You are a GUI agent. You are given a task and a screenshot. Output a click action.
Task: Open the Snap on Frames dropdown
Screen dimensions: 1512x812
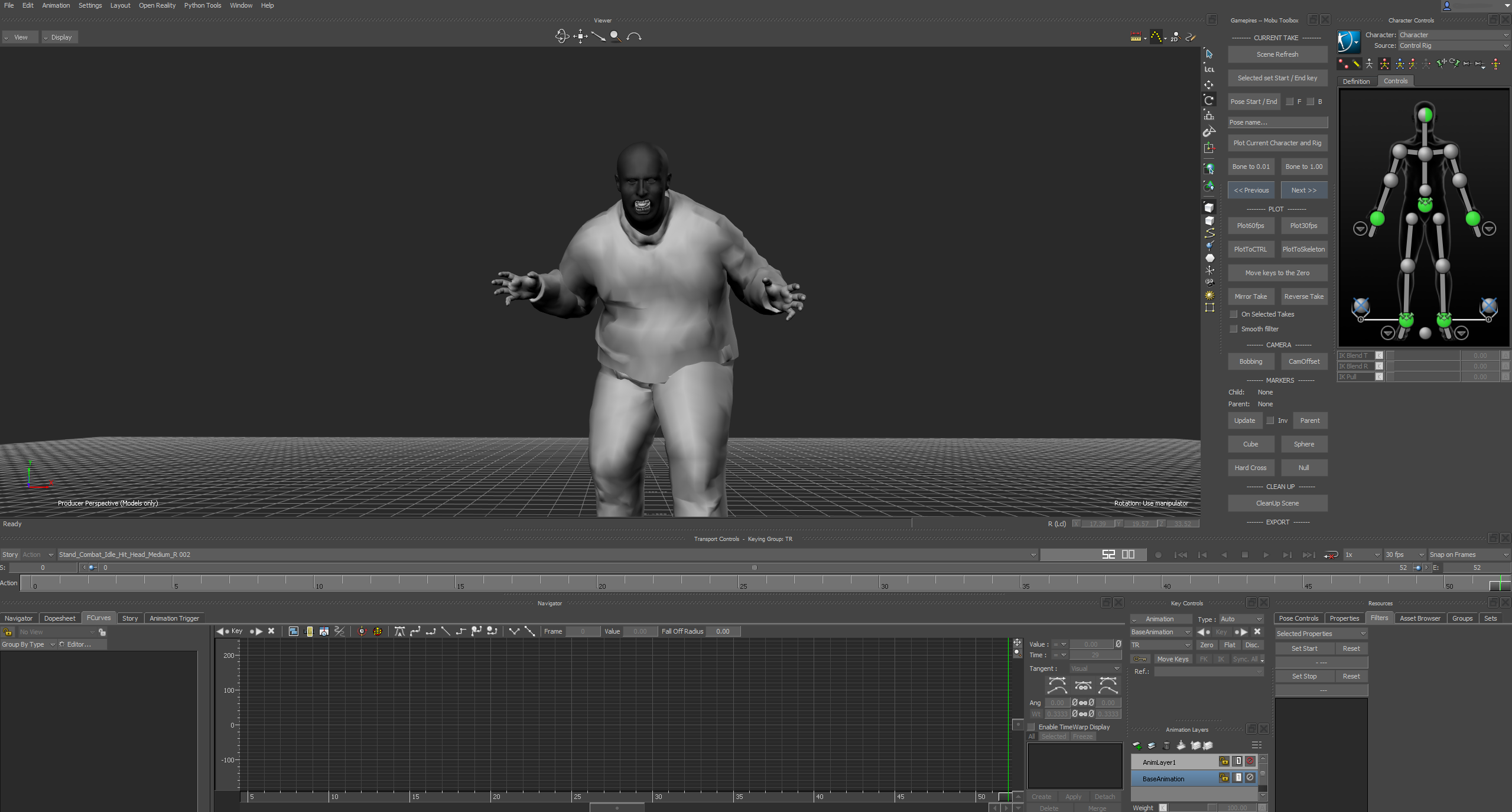click(x=1468, y=555)
